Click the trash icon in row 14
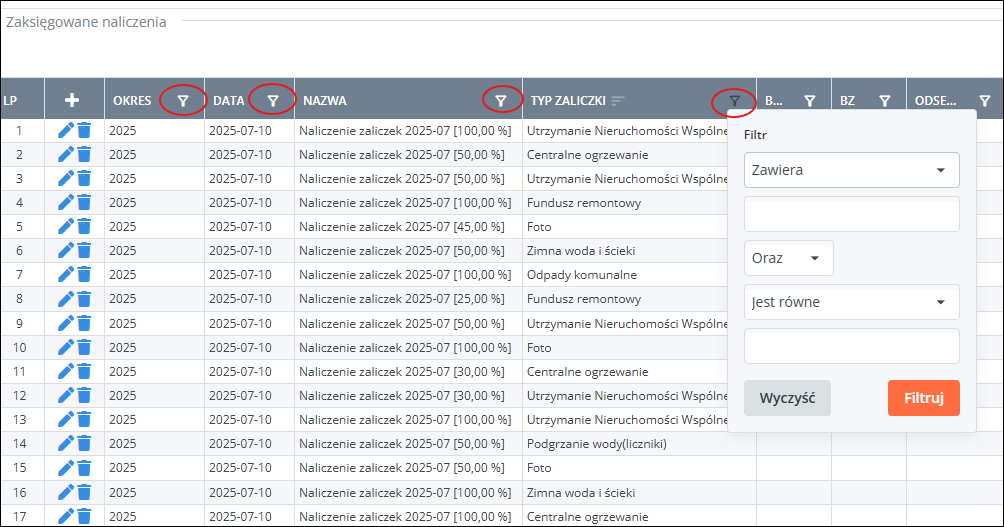1004x527 pixels. pyautogui.click(x=84, y=443)
